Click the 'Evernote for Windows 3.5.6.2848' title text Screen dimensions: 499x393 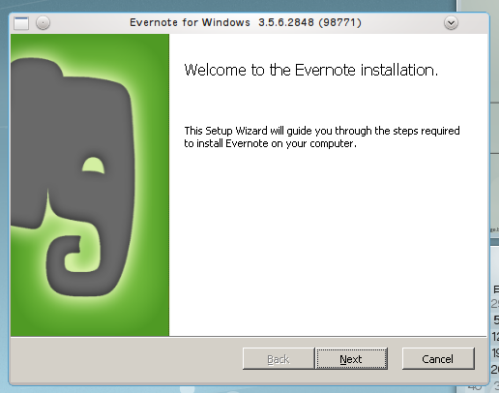coord(245,23)
